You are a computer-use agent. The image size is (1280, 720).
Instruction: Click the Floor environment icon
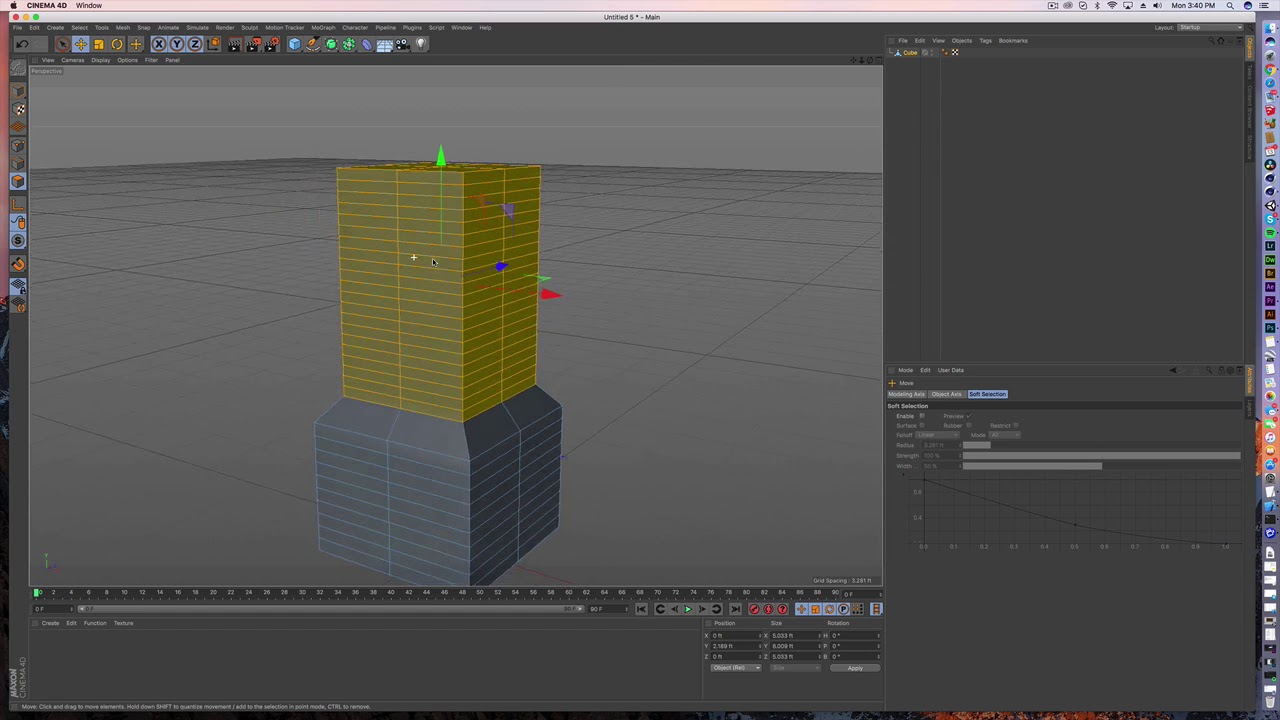tap(385, 44)
